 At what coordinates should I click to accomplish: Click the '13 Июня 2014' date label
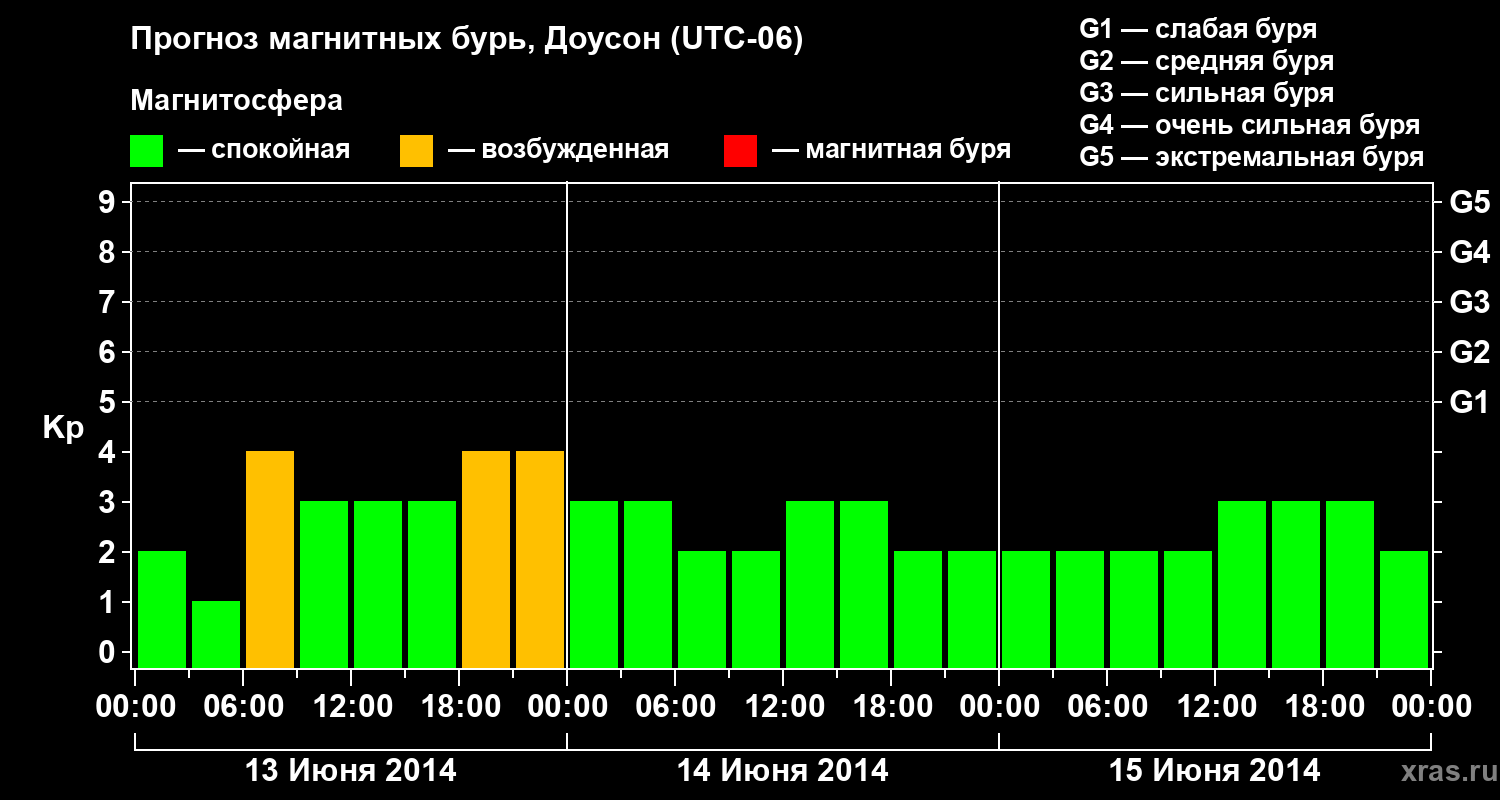350,771
